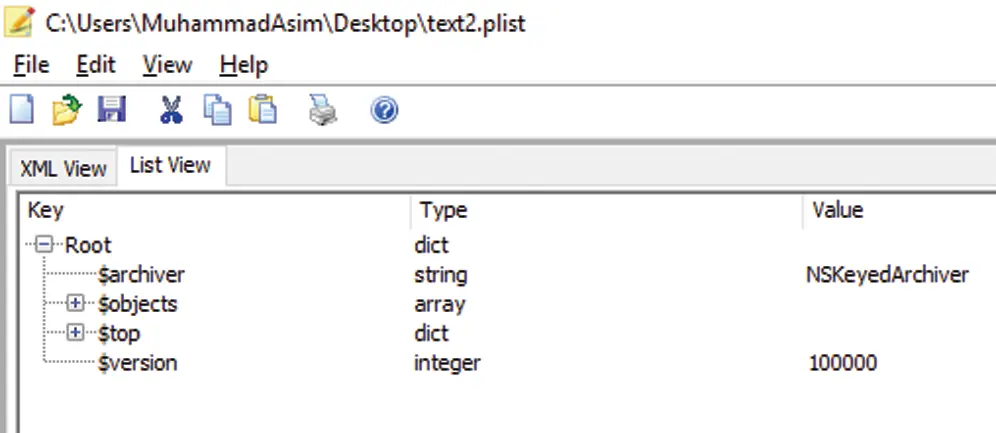Select the $version tree item
The width and height of the screenshot is (996, 433).
(x=137, y=363)
